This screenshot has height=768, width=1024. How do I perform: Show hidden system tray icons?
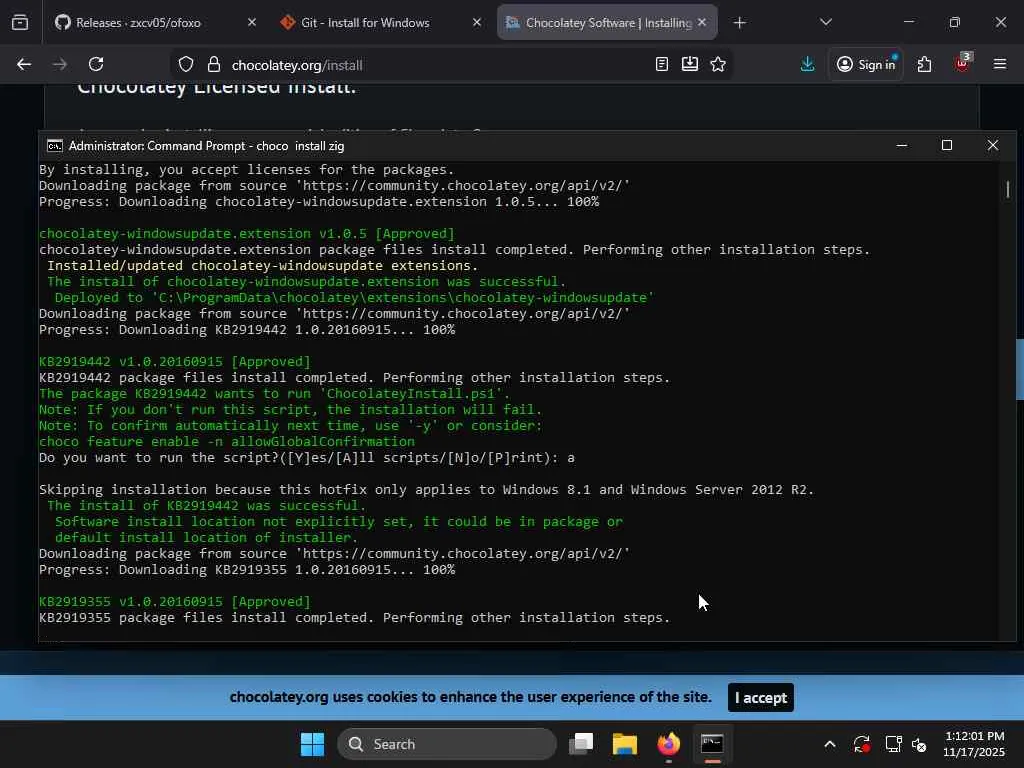click(829, 744)
